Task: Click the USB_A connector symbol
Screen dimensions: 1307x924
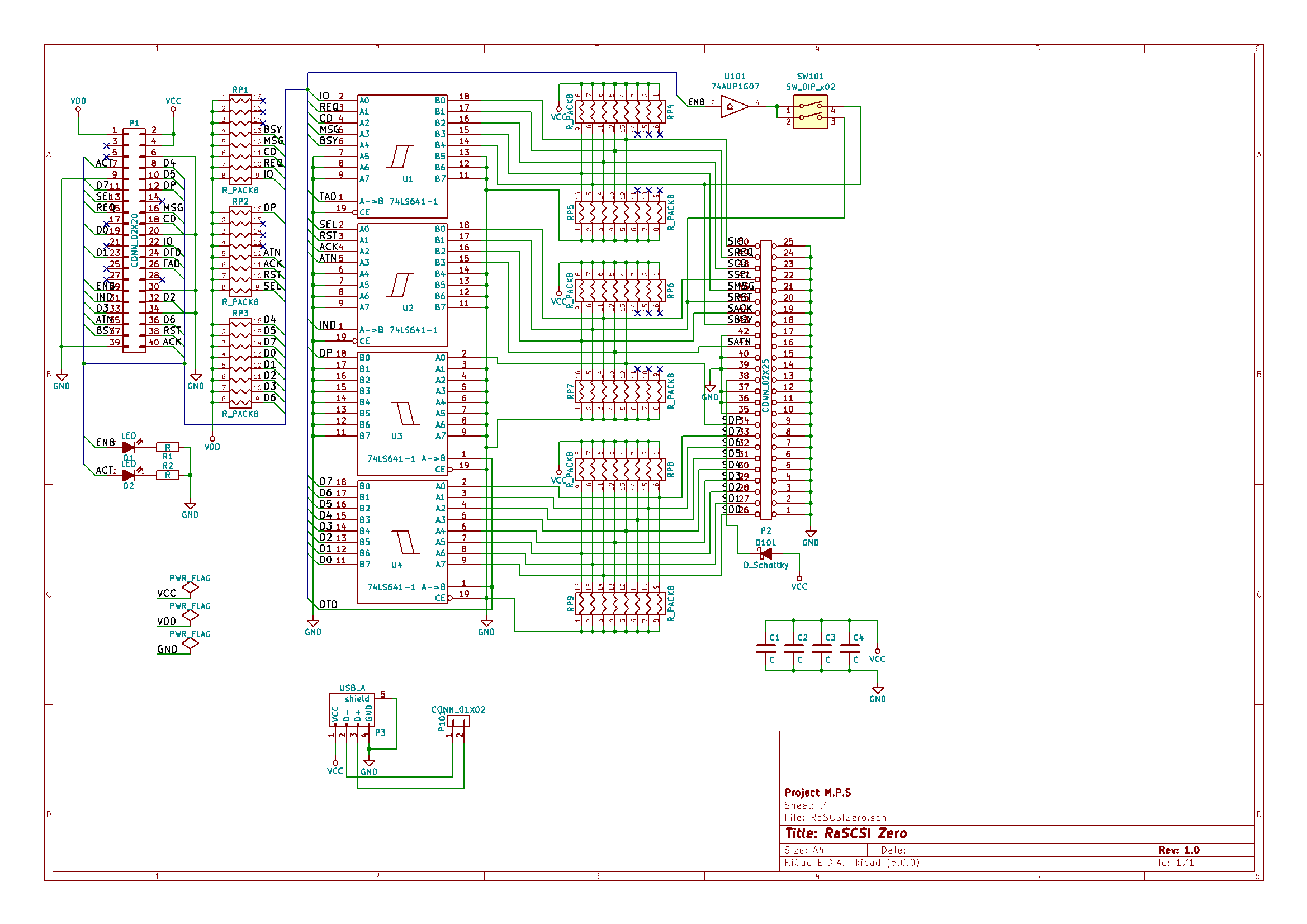Action: 352,709
